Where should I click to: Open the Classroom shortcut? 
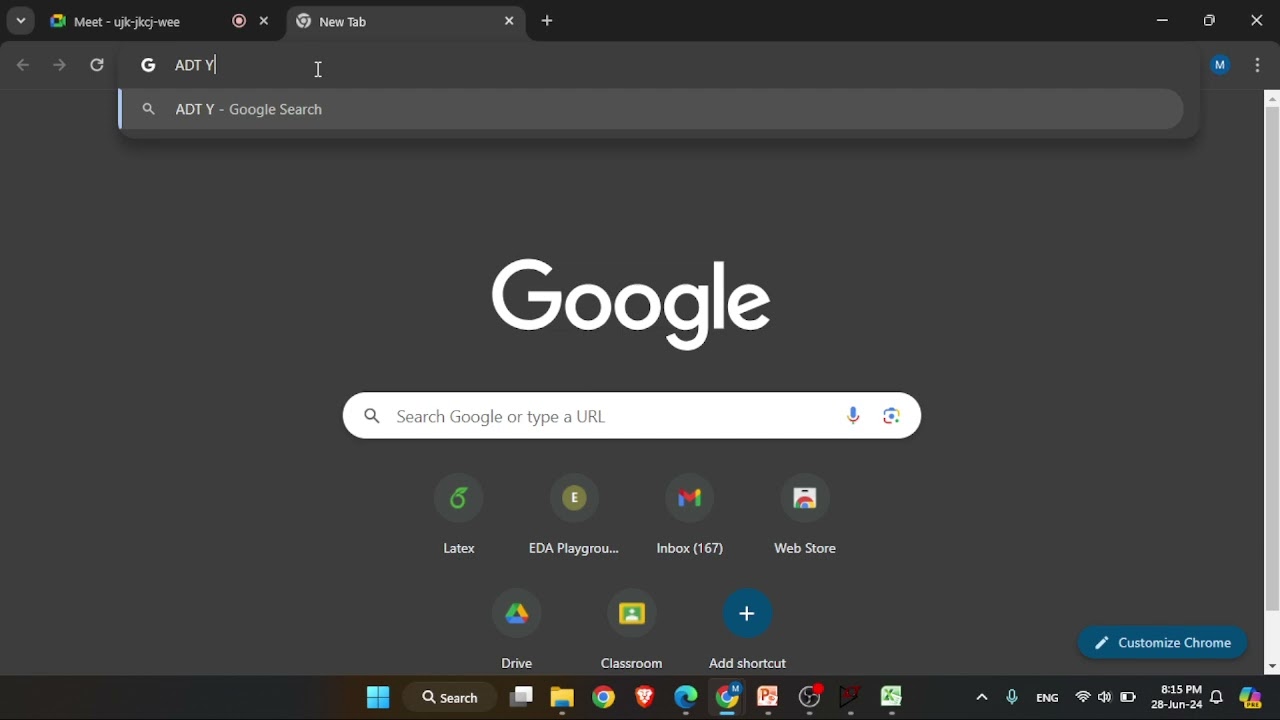click(x=632, y=630)
